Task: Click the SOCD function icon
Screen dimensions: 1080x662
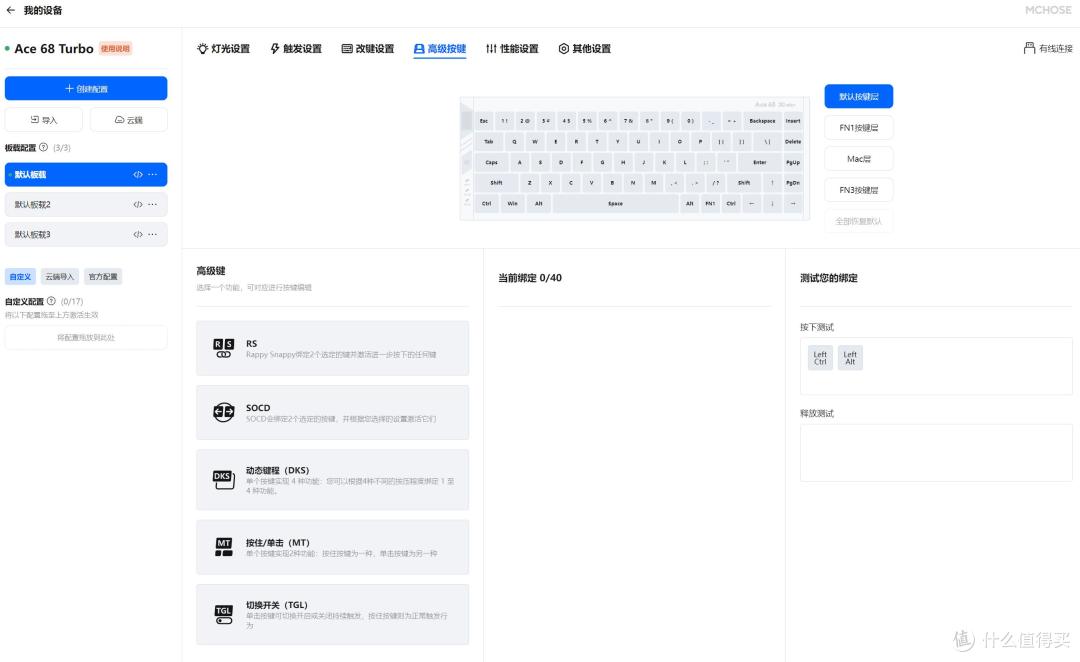Action: pos(223,412)
